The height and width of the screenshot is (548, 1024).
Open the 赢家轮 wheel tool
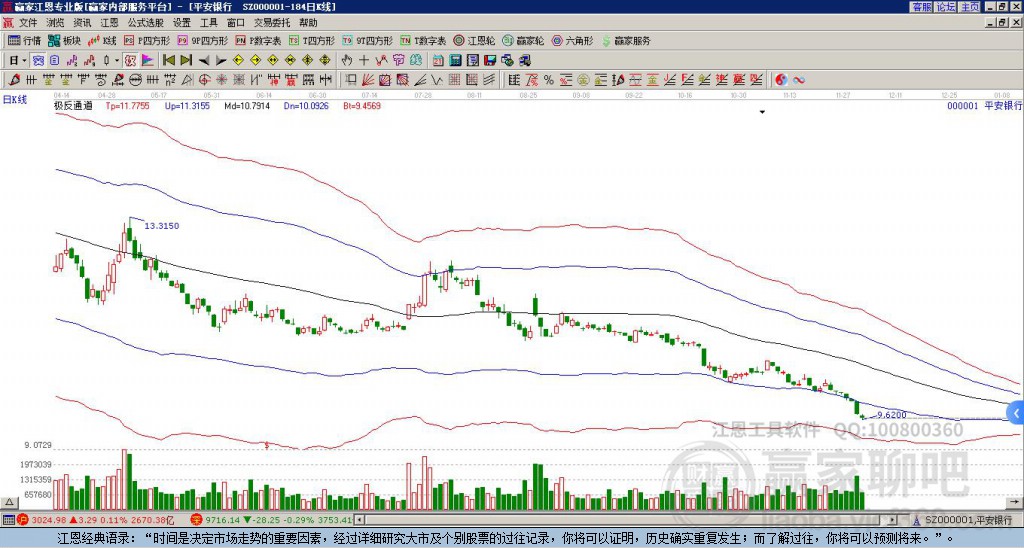click(x=523, y=41)
